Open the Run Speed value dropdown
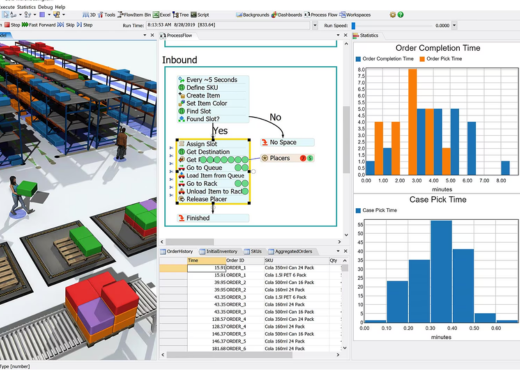Image resolution: width=520 pixels, height=370 pixels. click(x=454, y=25)
